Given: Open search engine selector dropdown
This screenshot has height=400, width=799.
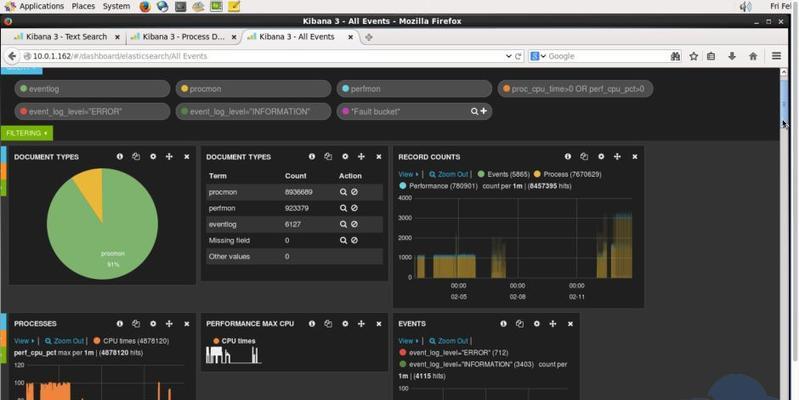Looking at the screenshot, I should 538,56.
